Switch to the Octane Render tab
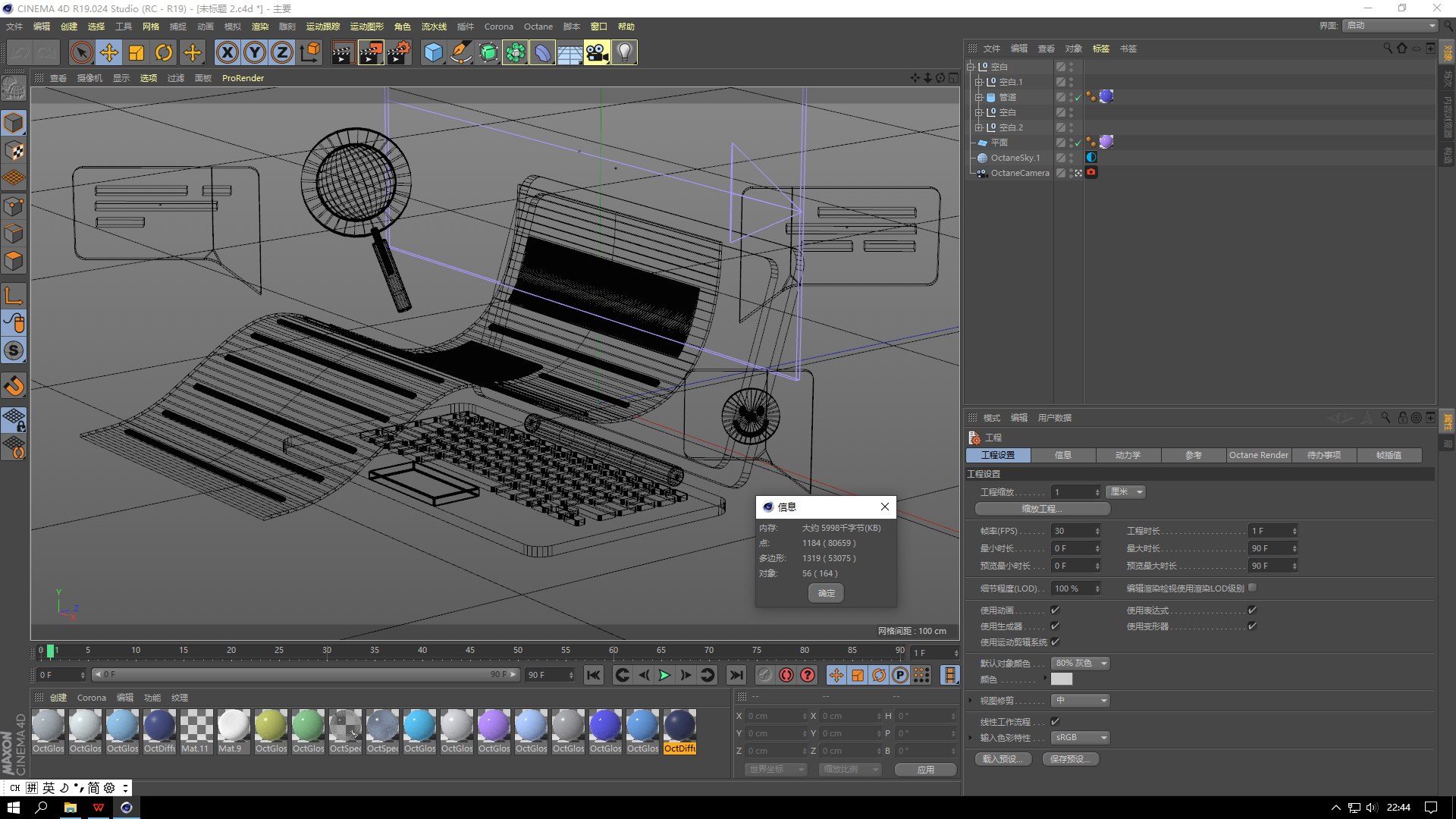The width and height of the screenshot is (1456, 819). 1258,455
